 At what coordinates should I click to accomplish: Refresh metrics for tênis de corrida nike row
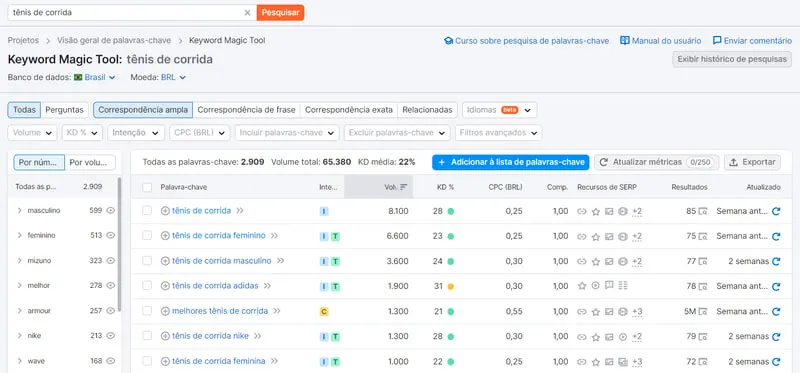point(776,336)
